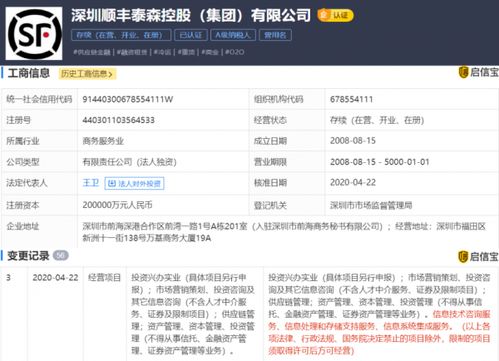Click company type 有限责任公司（法人独资）
This screenshot has height=361, width=499.
coord(130,162)
